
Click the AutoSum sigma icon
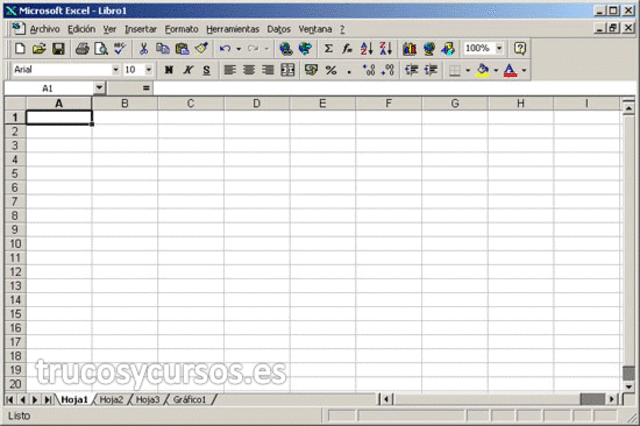pyautogui.click(x=328, y=49)
